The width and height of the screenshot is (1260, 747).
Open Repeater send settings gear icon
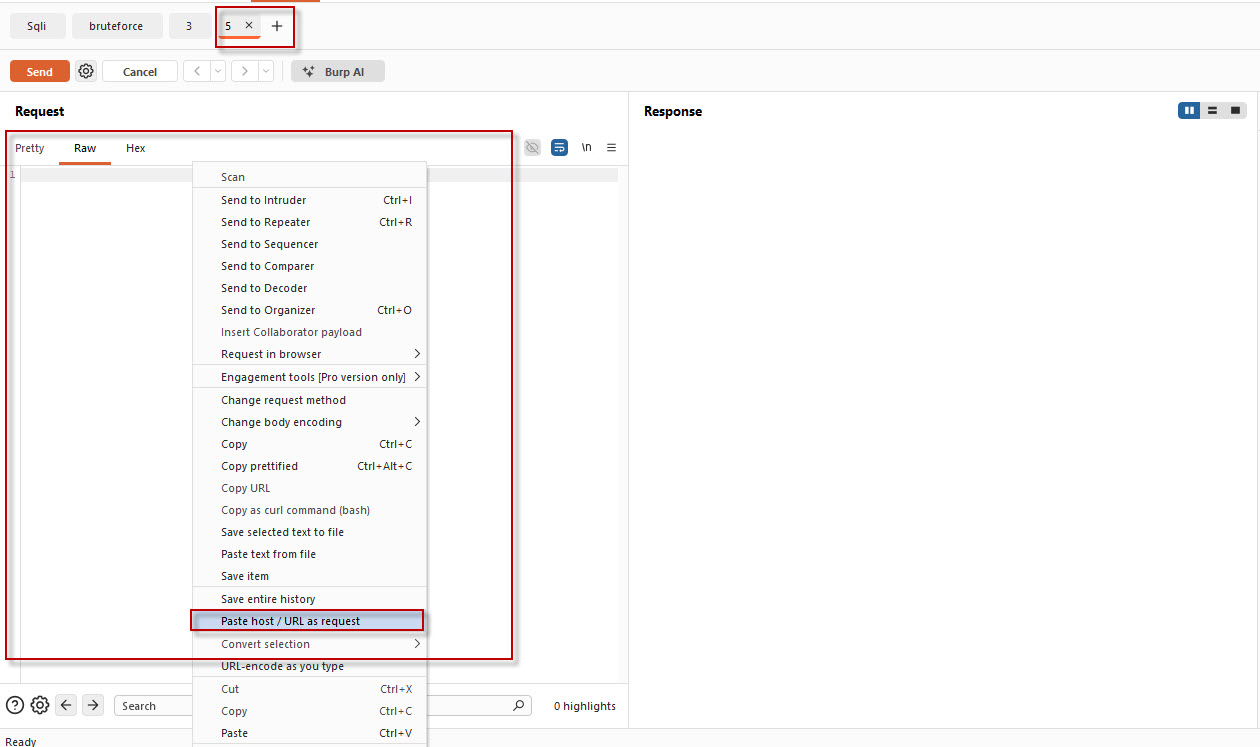tap(86, 71)
